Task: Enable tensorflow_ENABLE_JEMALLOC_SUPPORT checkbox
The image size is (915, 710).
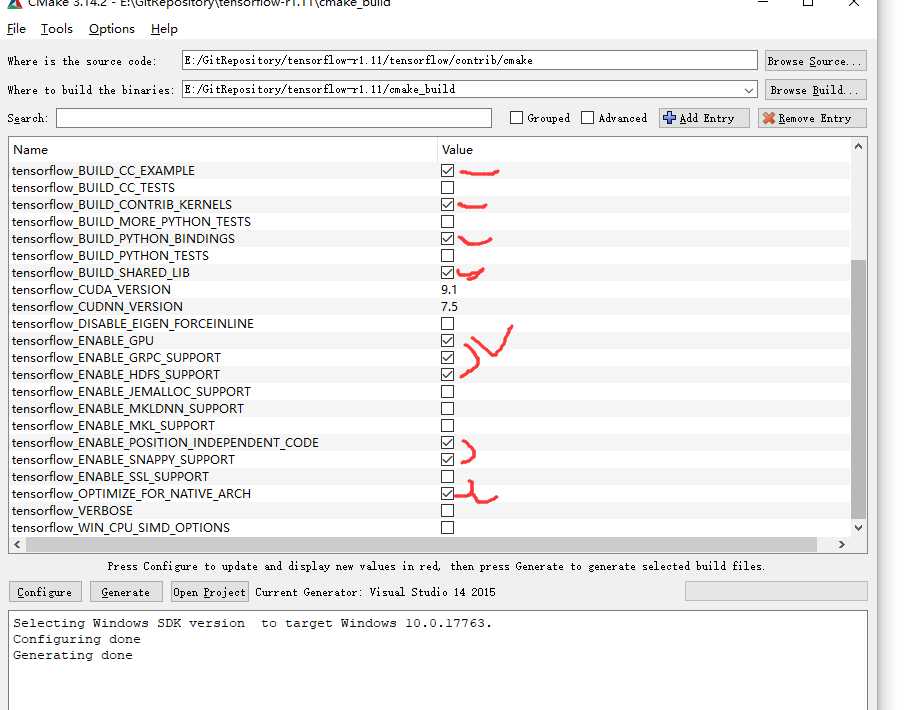Action: click(x=448, y=391)
